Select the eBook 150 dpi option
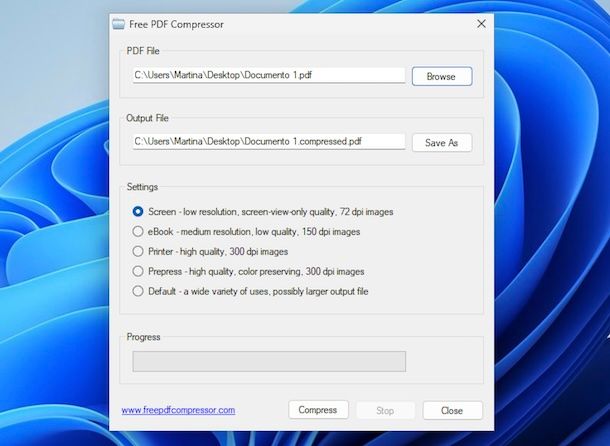Image resolution: width=610 pixels, height=446 pixels. tap(246, 232)
